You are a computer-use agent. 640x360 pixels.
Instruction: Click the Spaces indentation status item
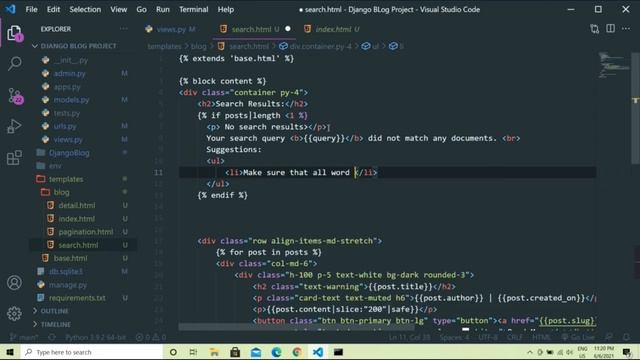click(455, 337)
